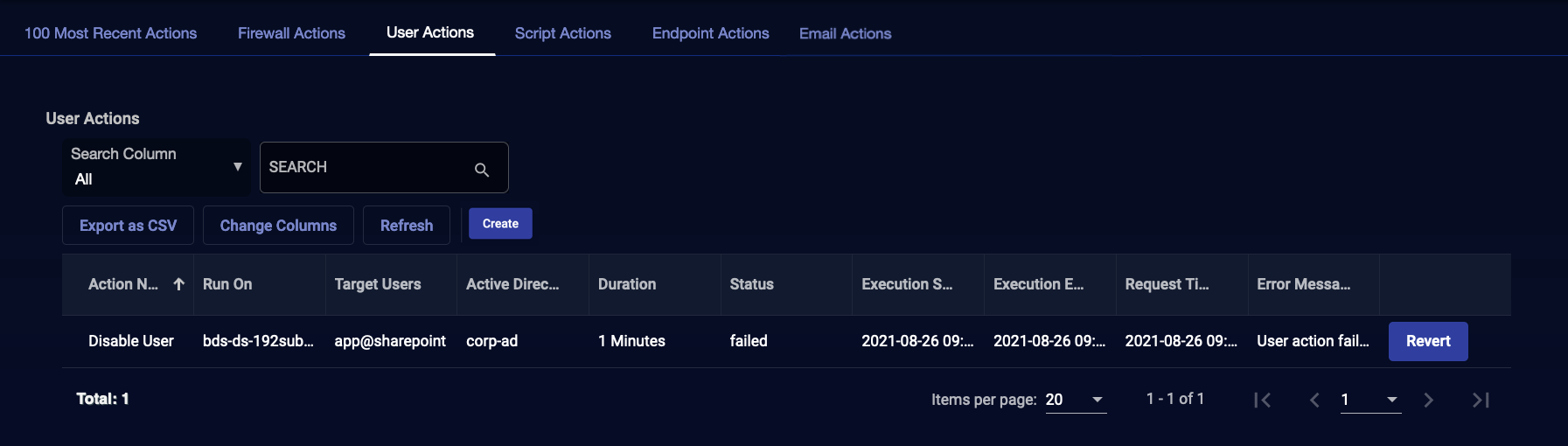Image resolution: width=1568 pixels, height=446 pixels.
Task: Open the Search Column dropdown
Action: tap(157, 167)
